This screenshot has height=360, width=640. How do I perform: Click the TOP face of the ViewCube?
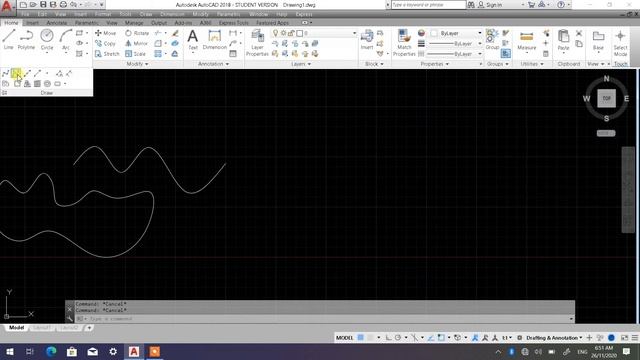click(607, 98)
